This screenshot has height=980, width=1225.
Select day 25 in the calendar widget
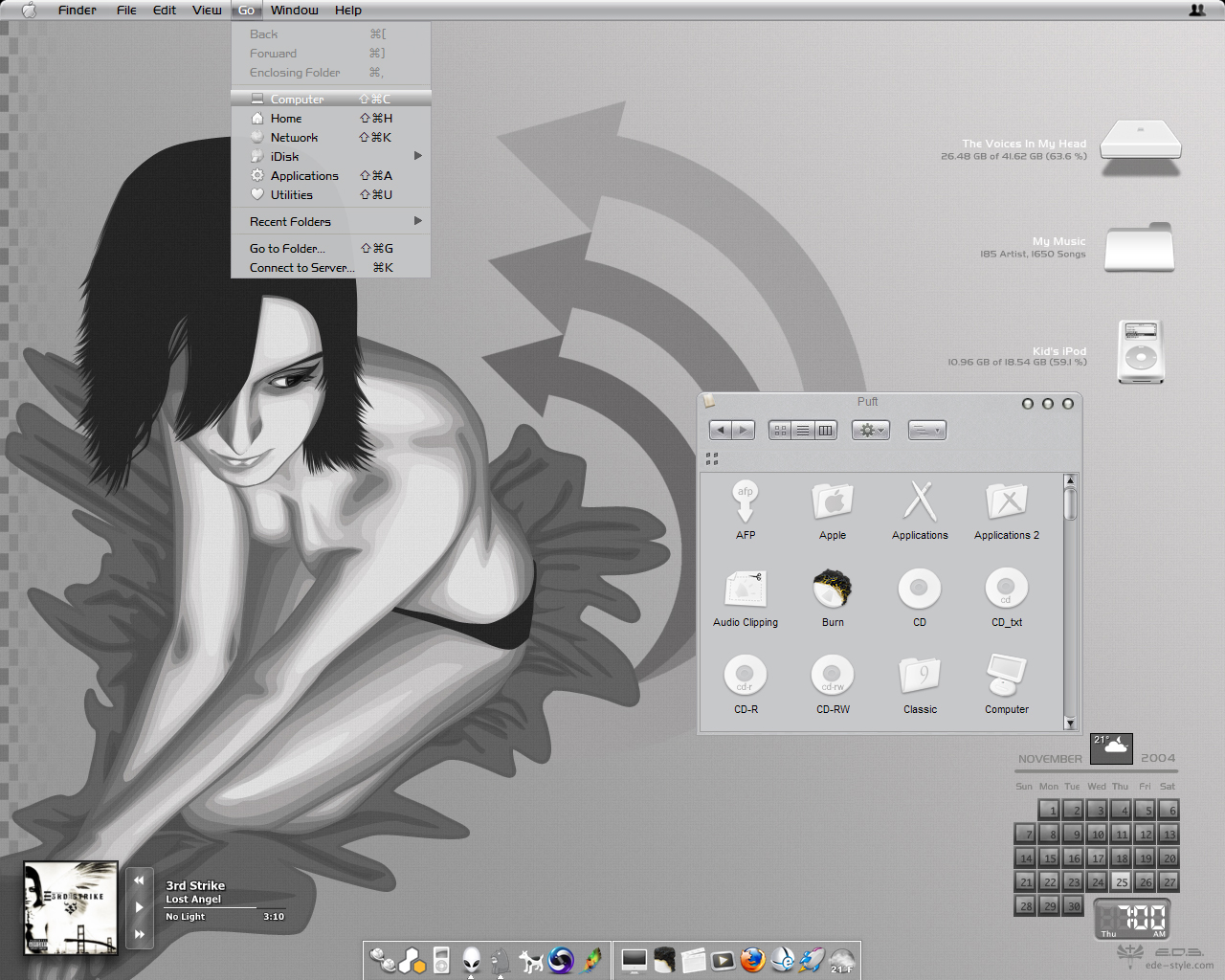pyautogui.click(x=1121, y=881)
